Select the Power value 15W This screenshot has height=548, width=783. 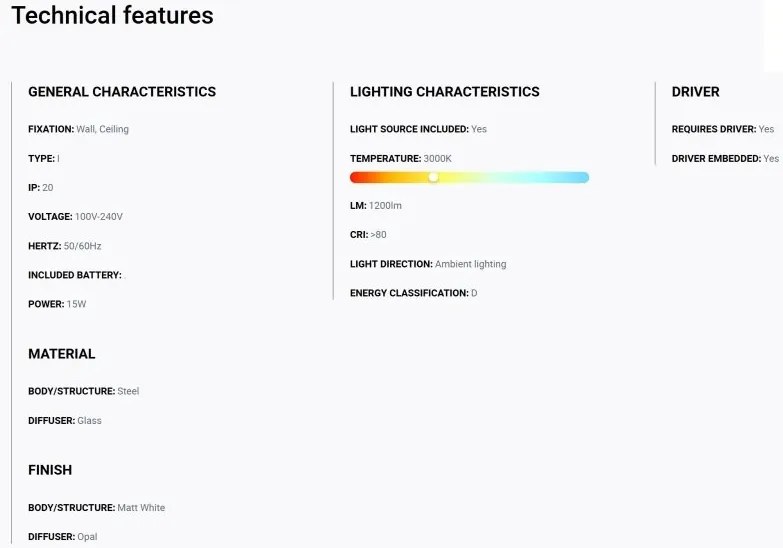click(x=76, y=304)
